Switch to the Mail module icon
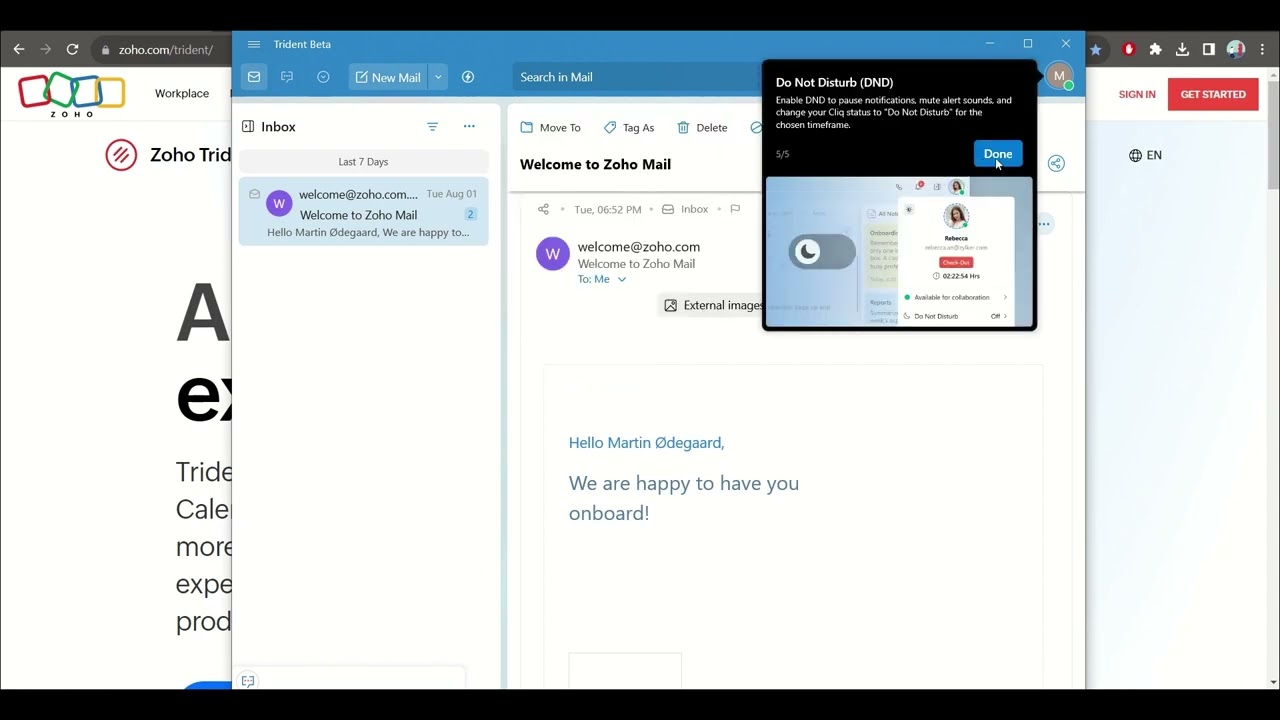1280x720 pixels. click(254, 77)
